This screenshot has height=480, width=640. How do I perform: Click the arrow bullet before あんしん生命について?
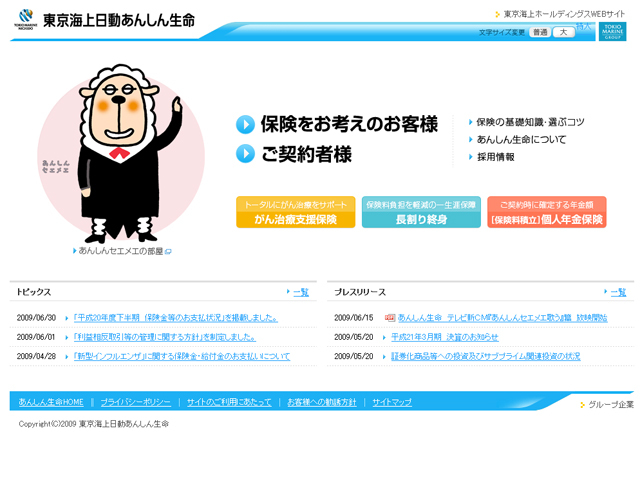click(471, 140)
